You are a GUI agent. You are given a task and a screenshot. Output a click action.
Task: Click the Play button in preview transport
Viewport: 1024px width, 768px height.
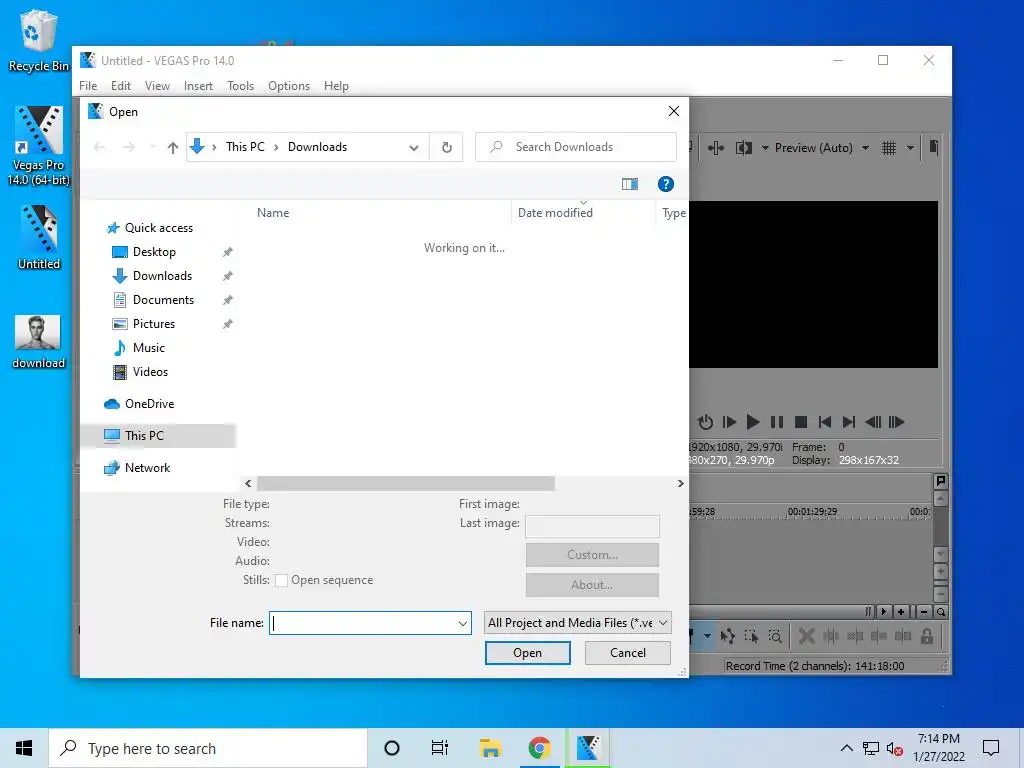tap(752, 423)
